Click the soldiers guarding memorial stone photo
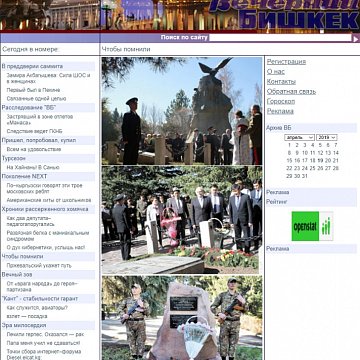 (x=182, y=318)
